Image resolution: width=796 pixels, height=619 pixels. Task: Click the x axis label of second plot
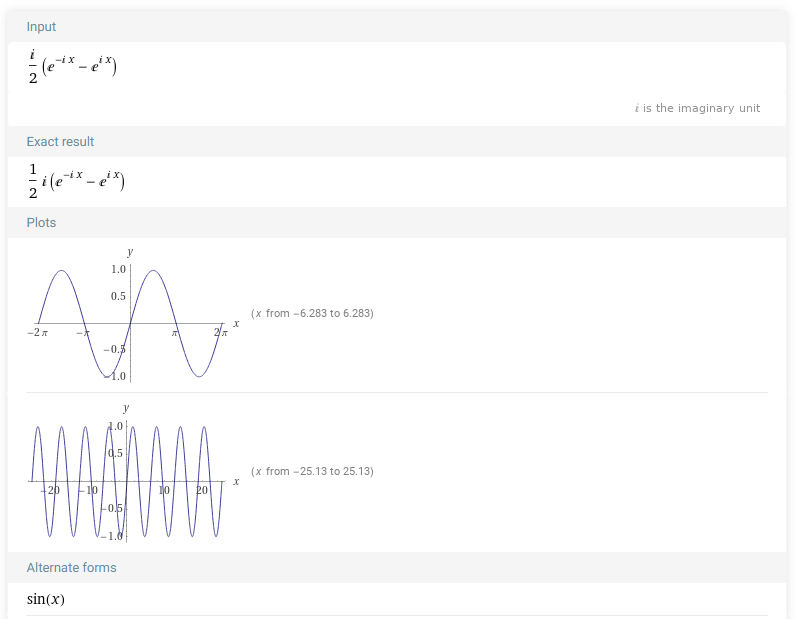coord(236,482)
